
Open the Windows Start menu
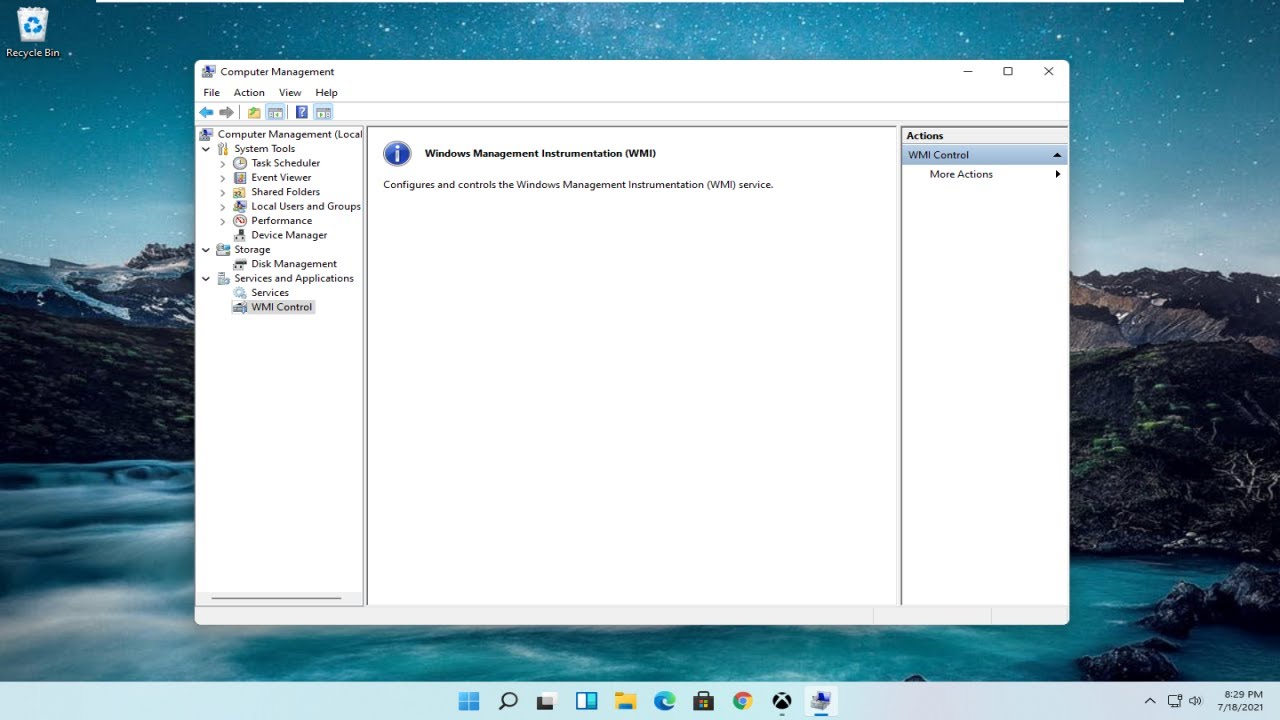(x=469, y=701)
